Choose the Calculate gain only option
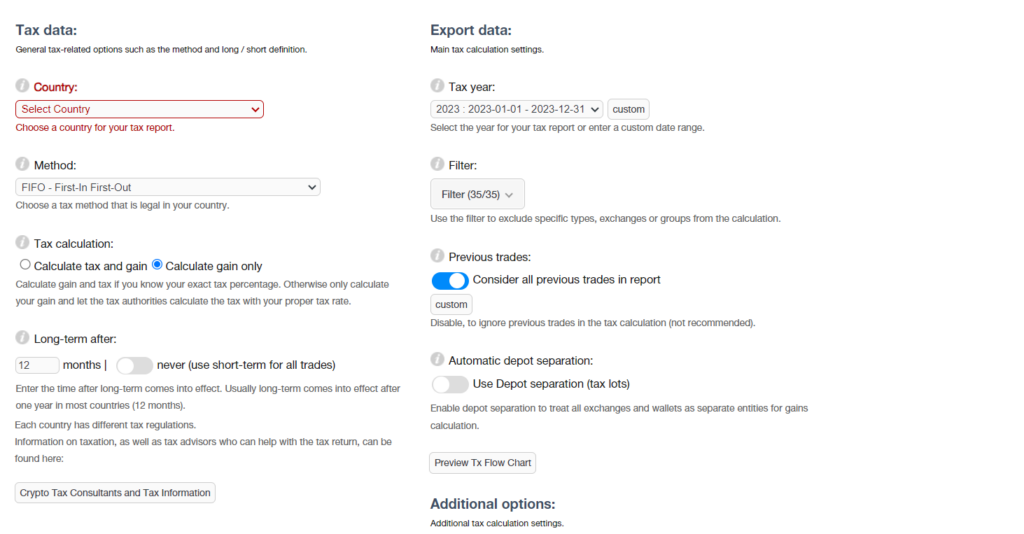The height and width of the screenshot is (534, 1024). (x=157, y=264)
